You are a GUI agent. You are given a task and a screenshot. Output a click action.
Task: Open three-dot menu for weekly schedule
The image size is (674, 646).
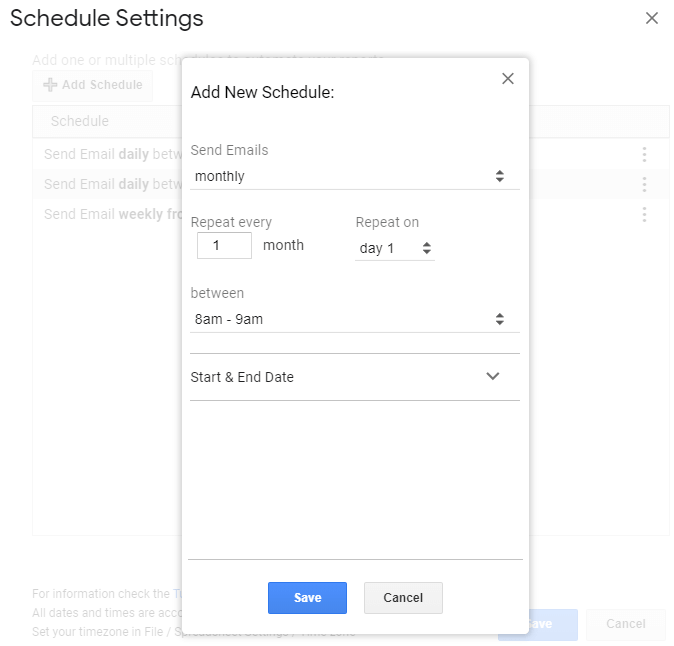[644, 214]
